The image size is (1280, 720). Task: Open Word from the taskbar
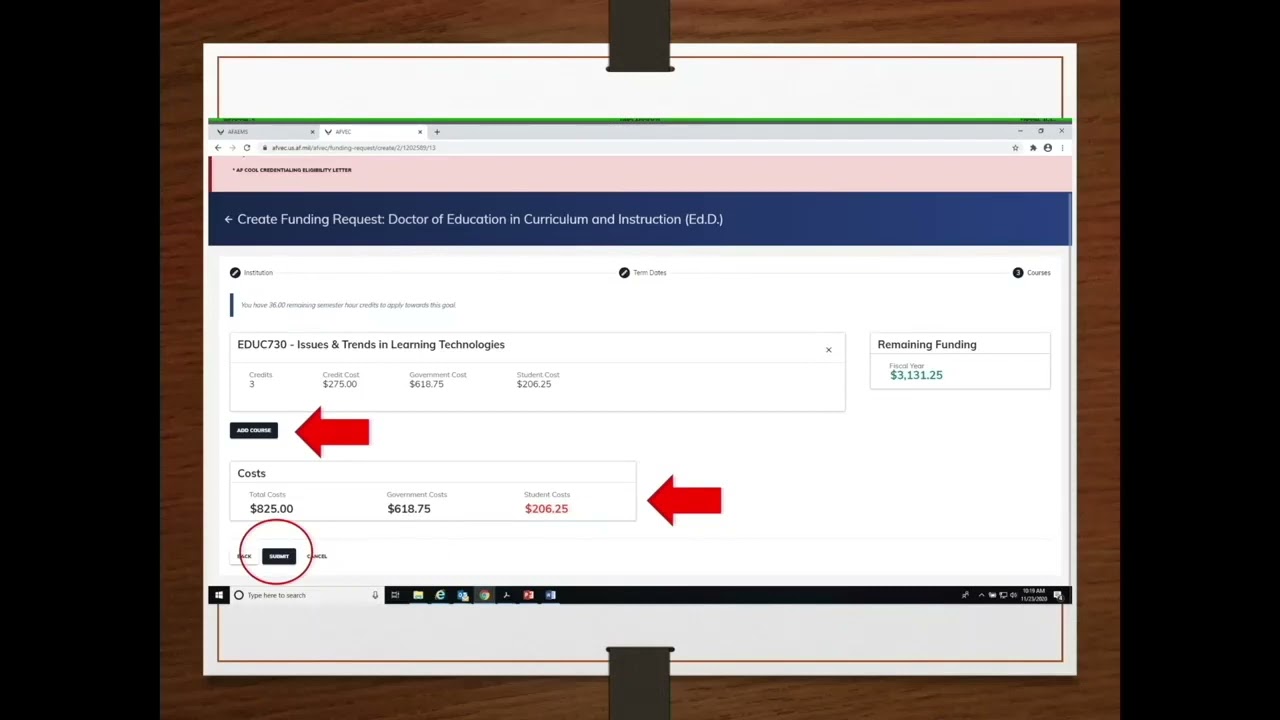click(550, 595)
